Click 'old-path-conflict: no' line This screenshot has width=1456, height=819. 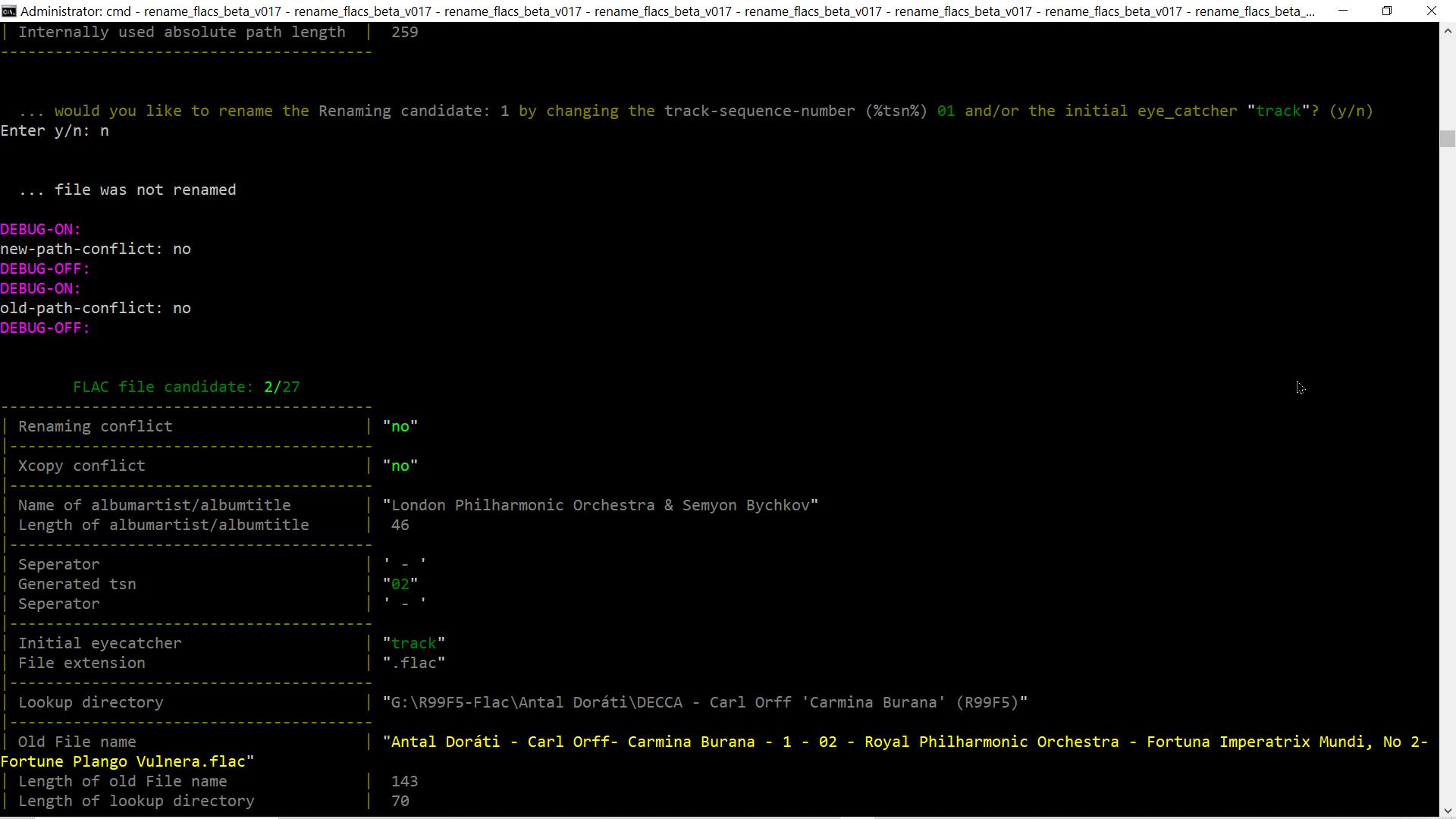click(x=96, y=309)
